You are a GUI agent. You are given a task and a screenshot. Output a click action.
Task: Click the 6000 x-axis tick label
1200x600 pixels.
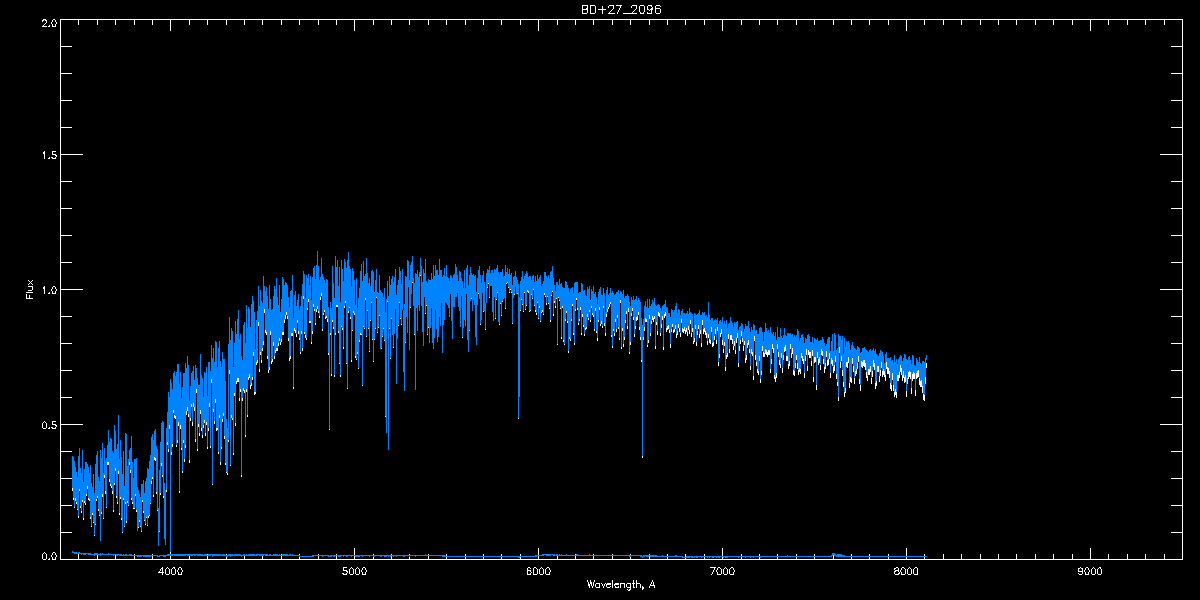[x=538, y=572]
